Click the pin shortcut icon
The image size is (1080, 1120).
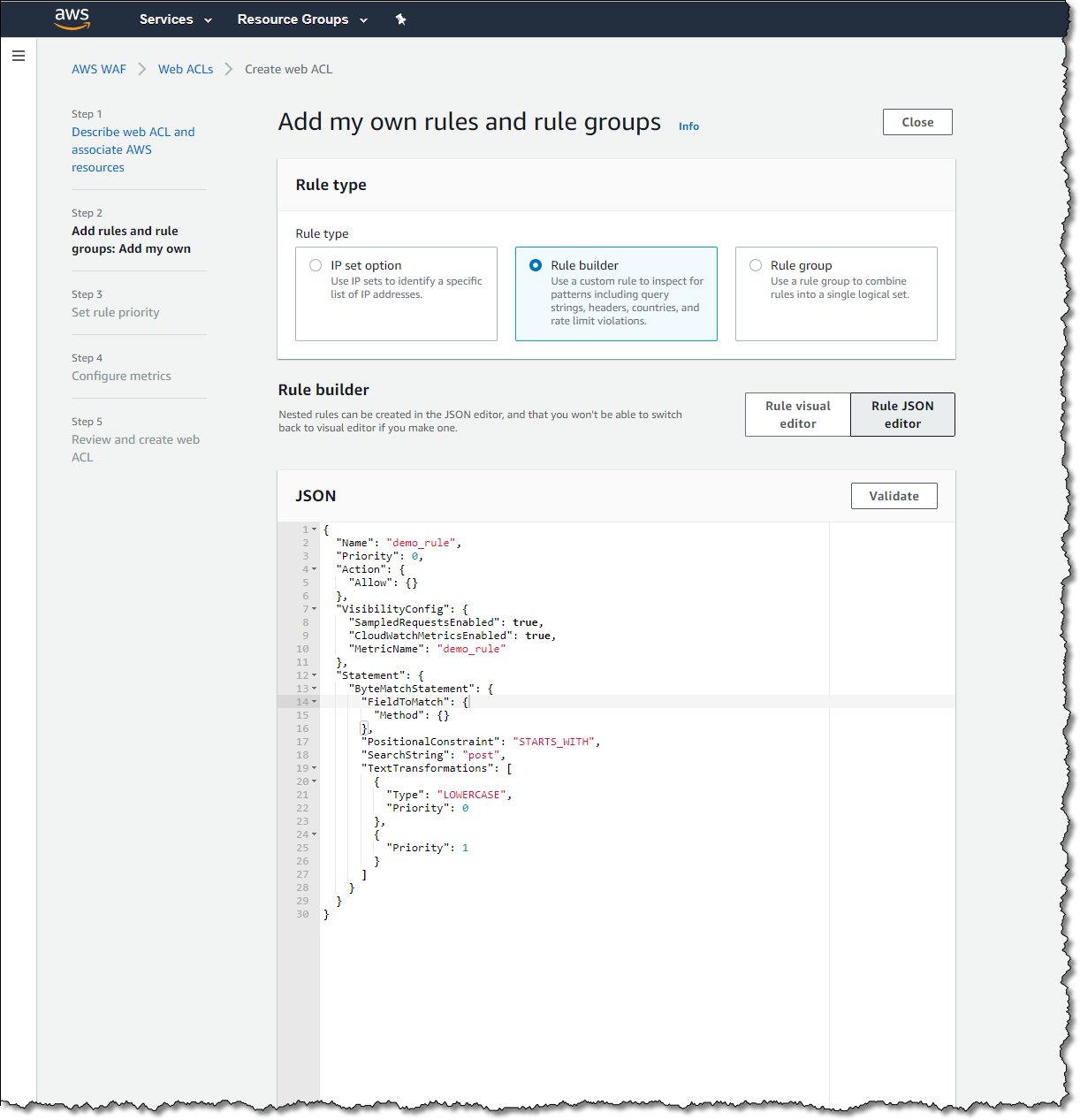click(401, 19)
